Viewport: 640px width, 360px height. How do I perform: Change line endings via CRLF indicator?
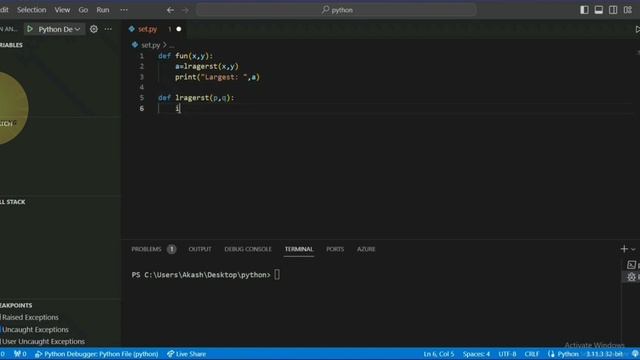pos(532,354)
